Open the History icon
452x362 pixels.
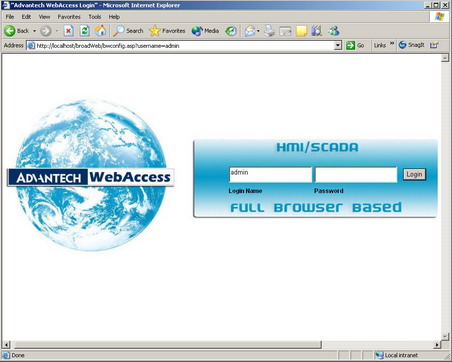click(231, 31)
